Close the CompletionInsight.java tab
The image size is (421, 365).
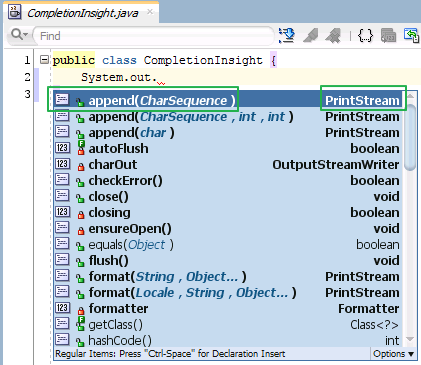point(150,12)
